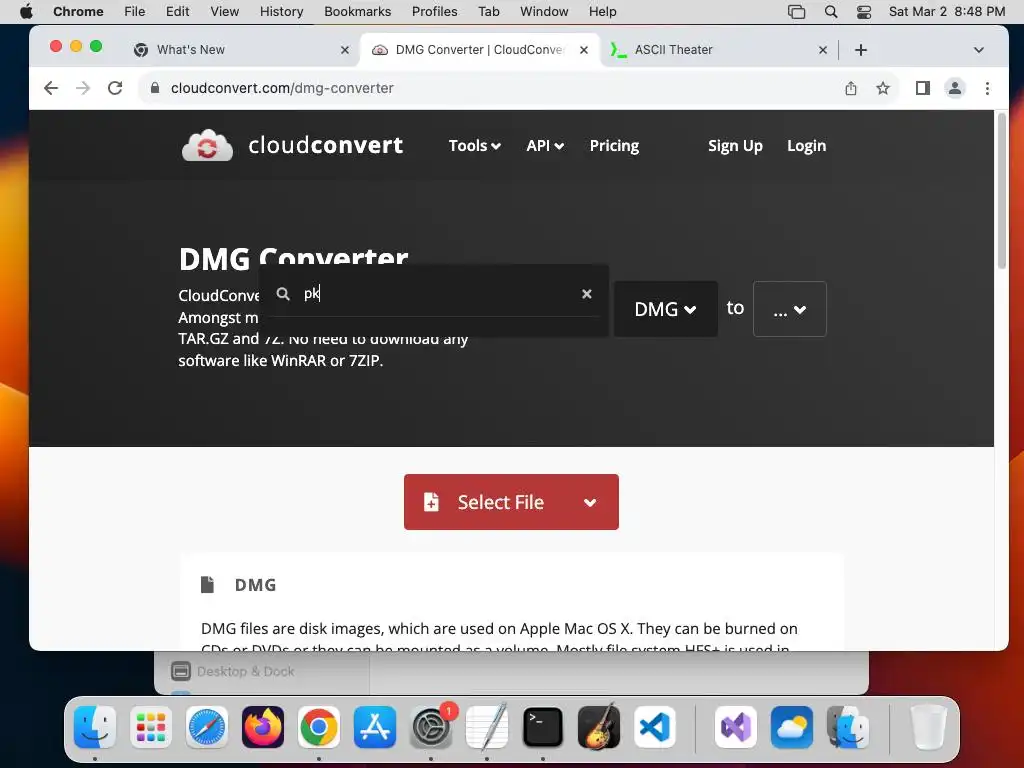Select Desktop & Dock in Settings window
Image resolution: width=1024 pixels, height=768 pixels.
click(233, 671)
